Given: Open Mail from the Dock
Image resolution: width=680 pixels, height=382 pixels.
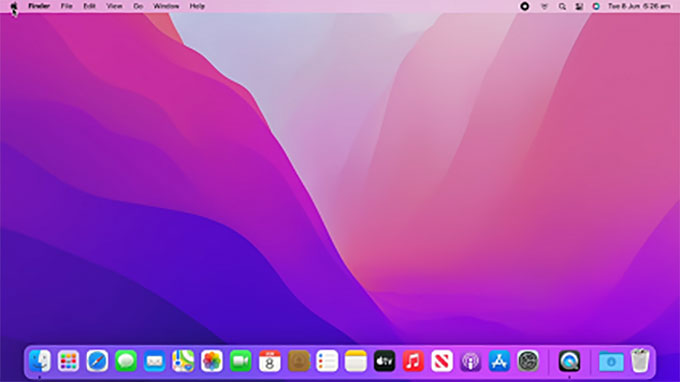Looking at the screenshot, I should click(154, 361).
